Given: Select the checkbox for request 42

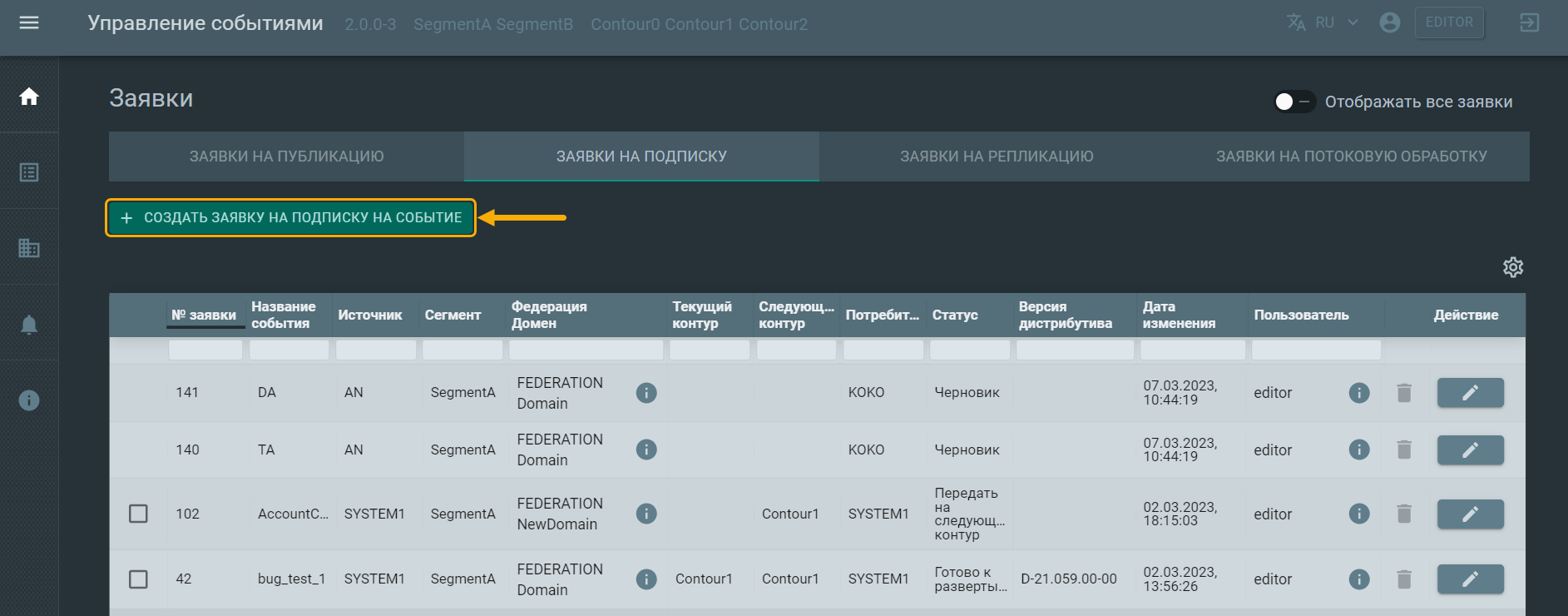Looking at the screenshot, I should tap(139, 579).
